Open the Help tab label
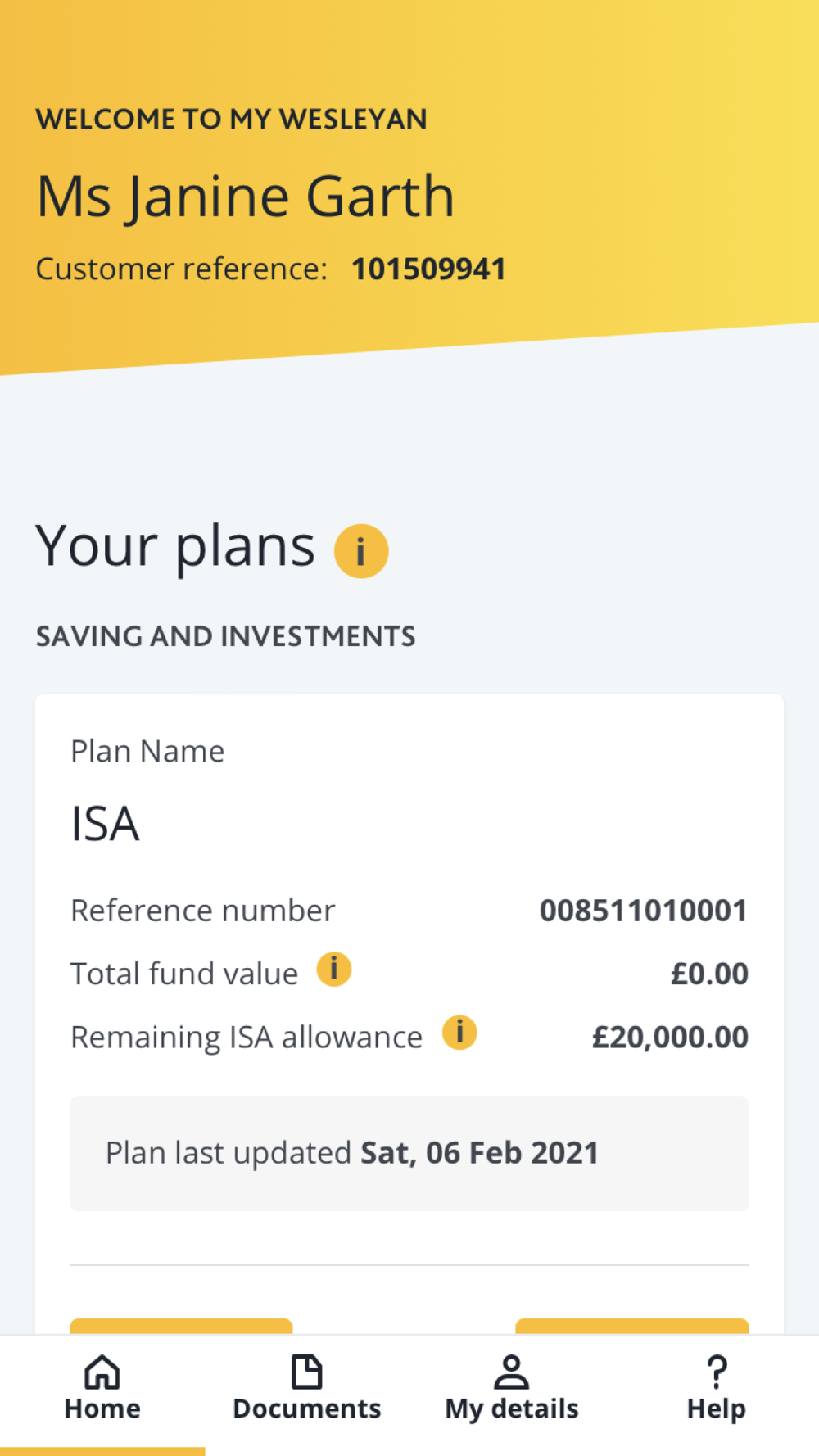This screenshot has width=819, height=1456. [717, 1409]
